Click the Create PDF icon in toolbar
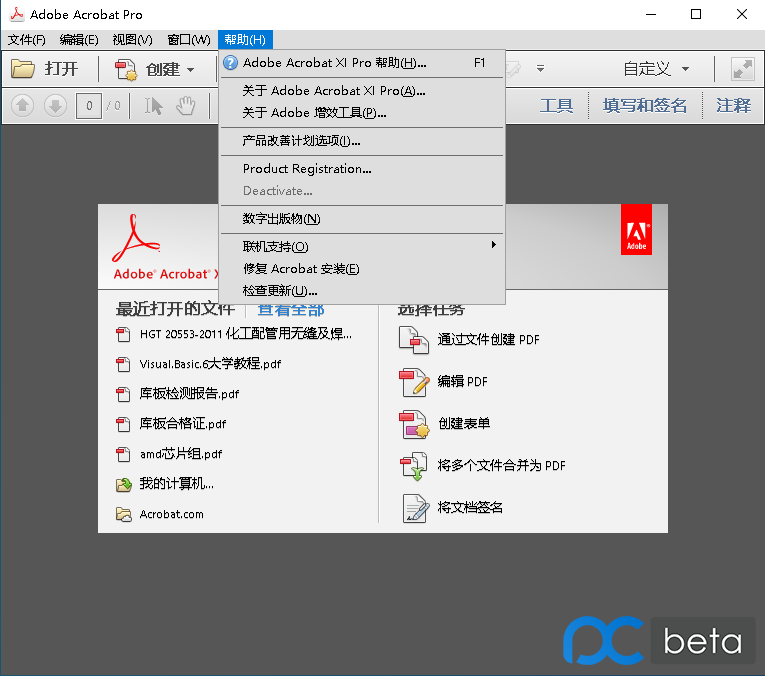The height and width of the screenshot is (676, 765). tap(125, 69)
